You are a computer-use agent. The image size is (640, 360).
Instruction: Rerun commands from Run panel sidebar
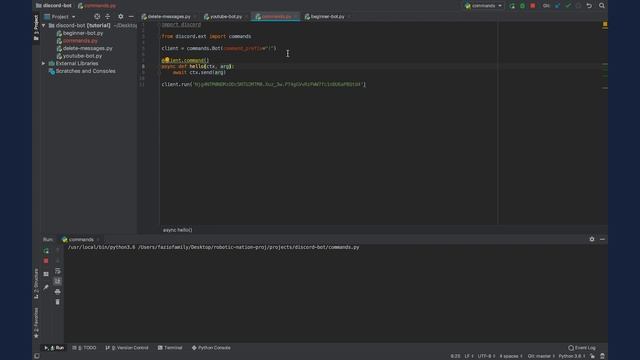click(46, 251)
